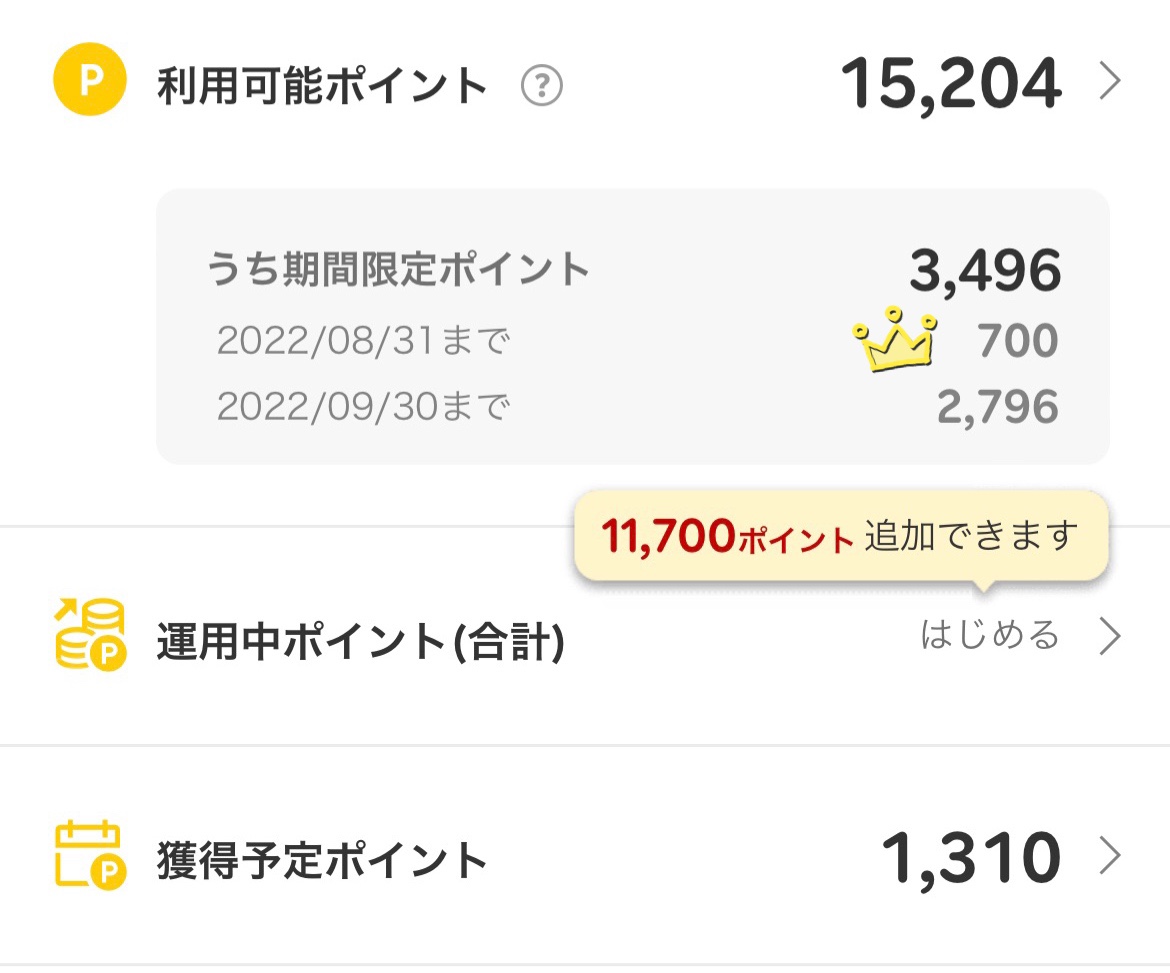Select the 2022/09/30まで expiry line
Image resolution: width=1170 pixels, height=973 pixels.
tap(363, 407)
